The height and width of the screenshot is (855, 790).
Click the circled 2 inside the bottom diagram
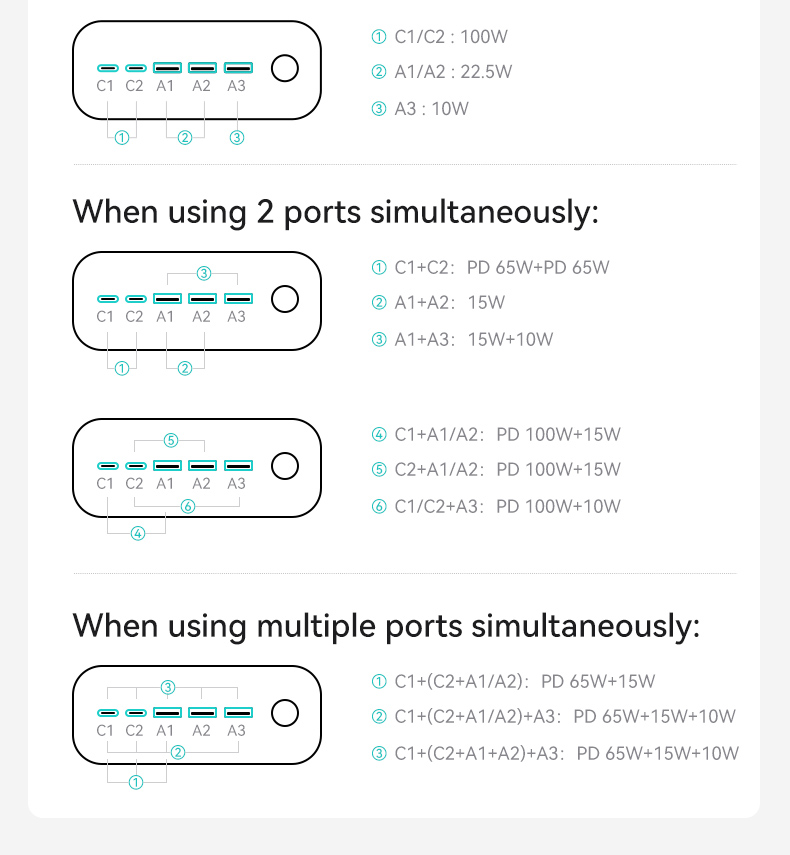coord(178,752)
